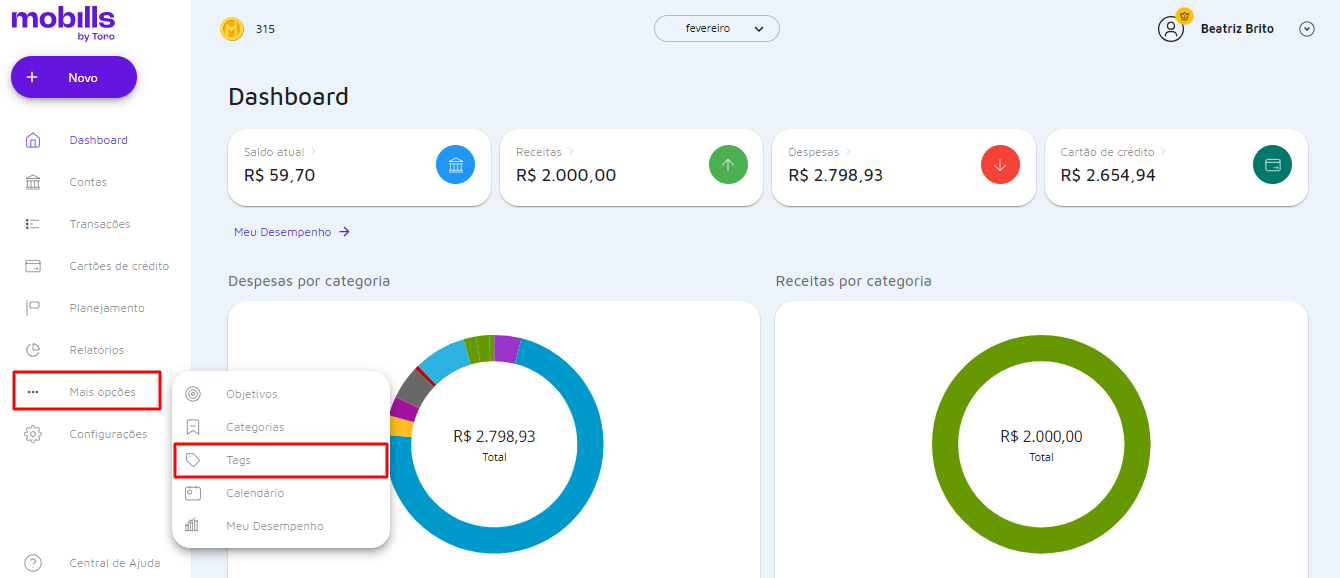
Task: Expand the account menu arrow beside Beatriz Brito
Action: tap(1306, 29)
